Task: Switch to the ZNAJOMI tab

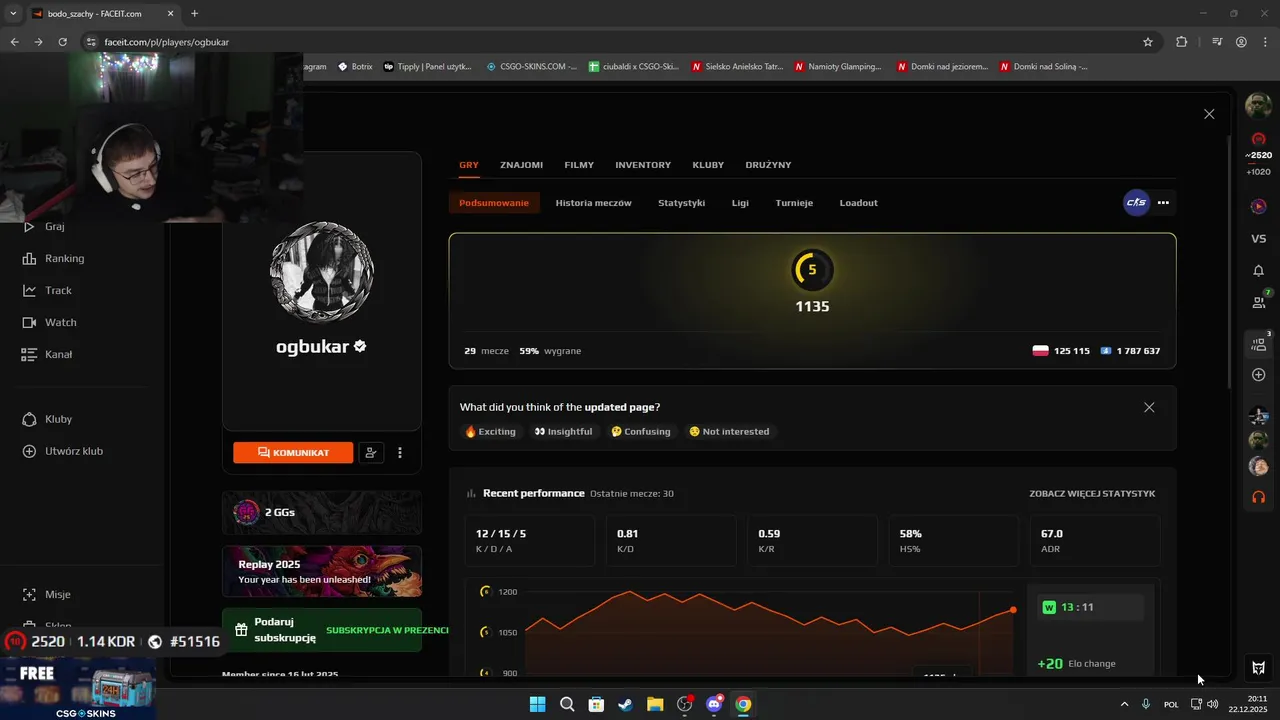Action: 521,165
